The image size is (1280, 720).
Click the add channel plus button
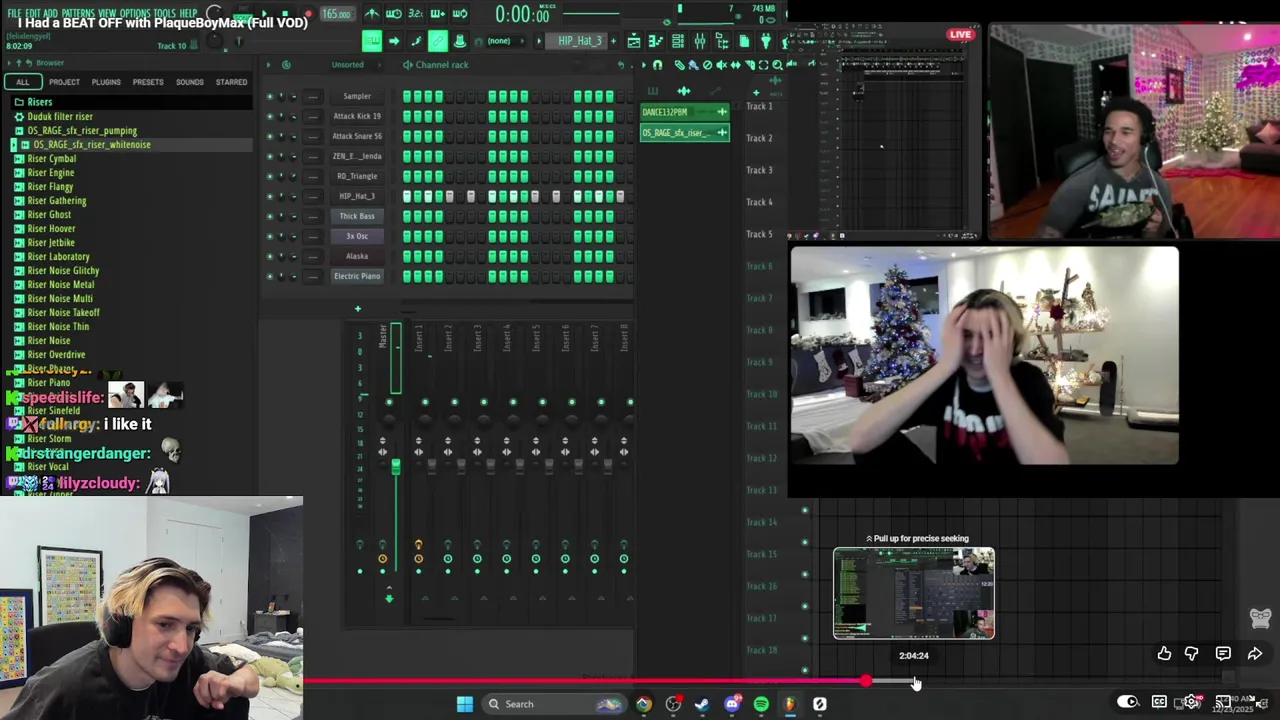pos(357,308)
